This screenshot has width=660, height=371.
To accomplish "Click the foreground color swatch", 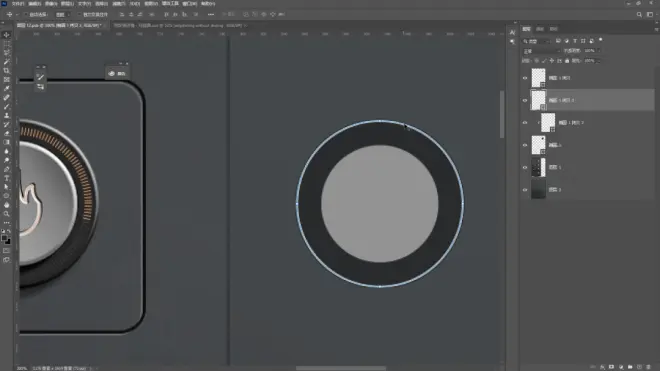I will [4, 238].
